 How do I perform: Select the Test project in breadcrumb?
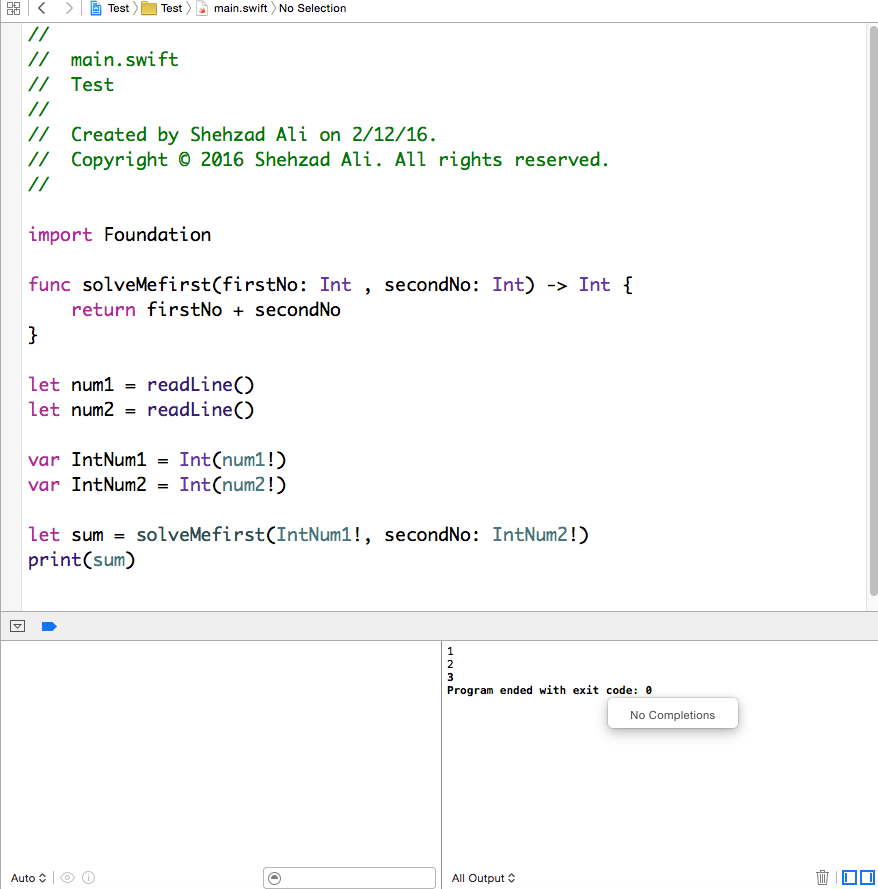[111, 8]
